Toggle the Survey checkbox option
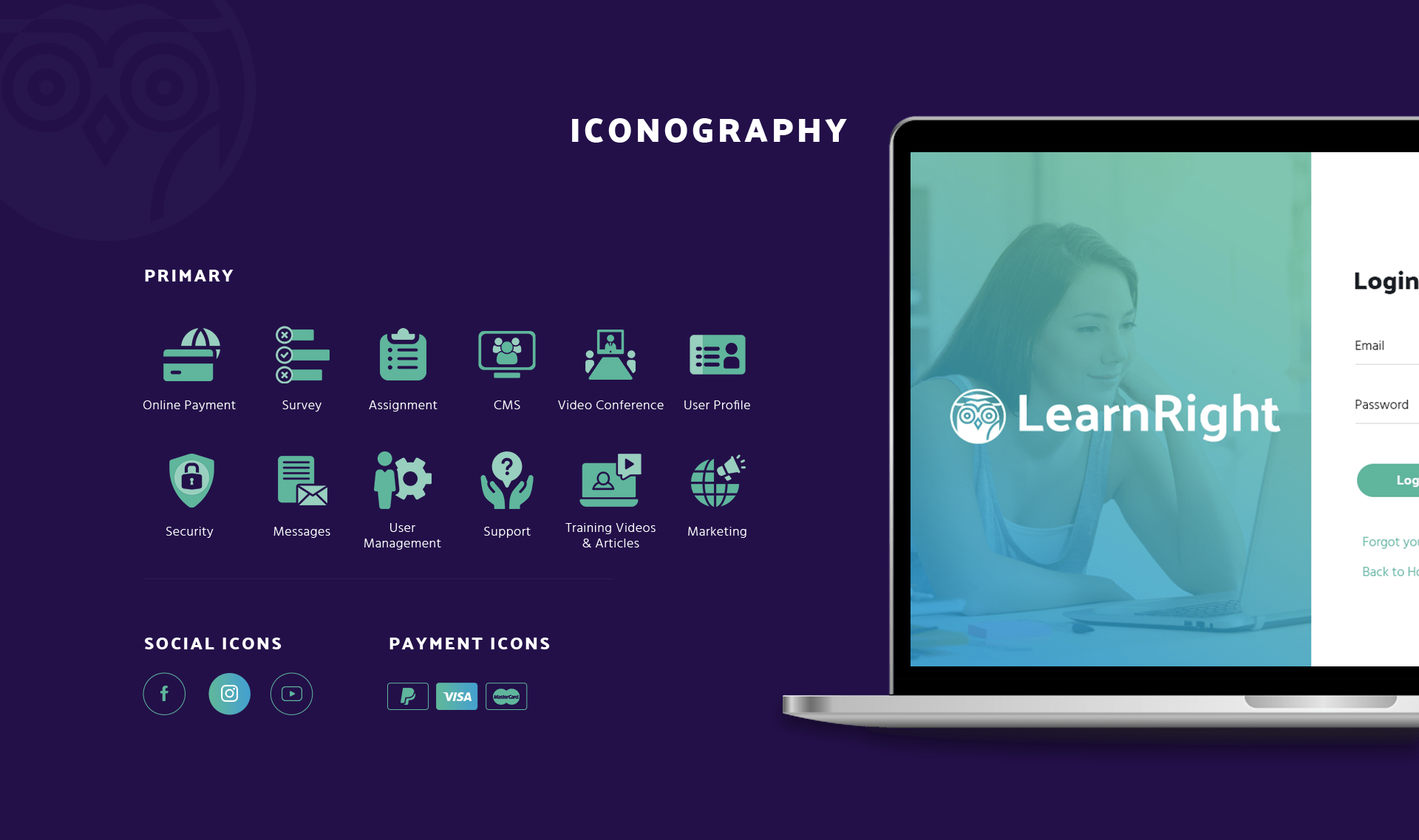1419x840 pixels. [286, 358]
